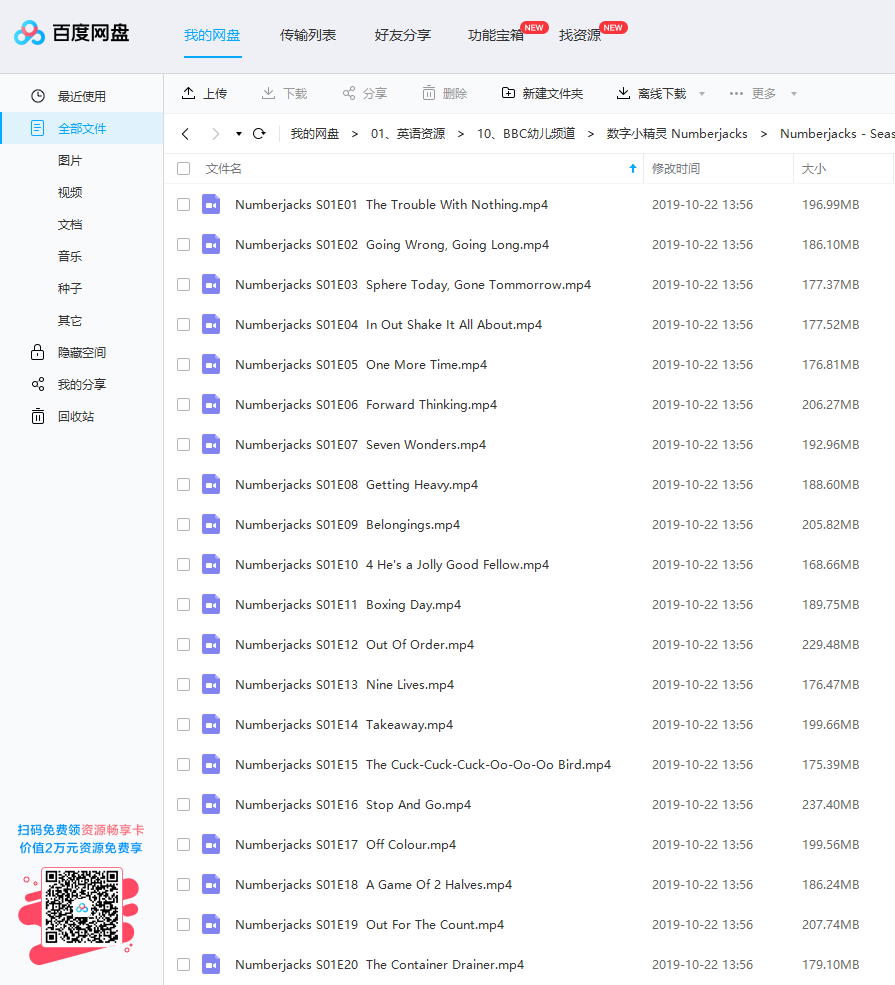This screenshot has height=985, width=895.
Task: Sort by the 大小 column header
Action: (x=814, y=168)
